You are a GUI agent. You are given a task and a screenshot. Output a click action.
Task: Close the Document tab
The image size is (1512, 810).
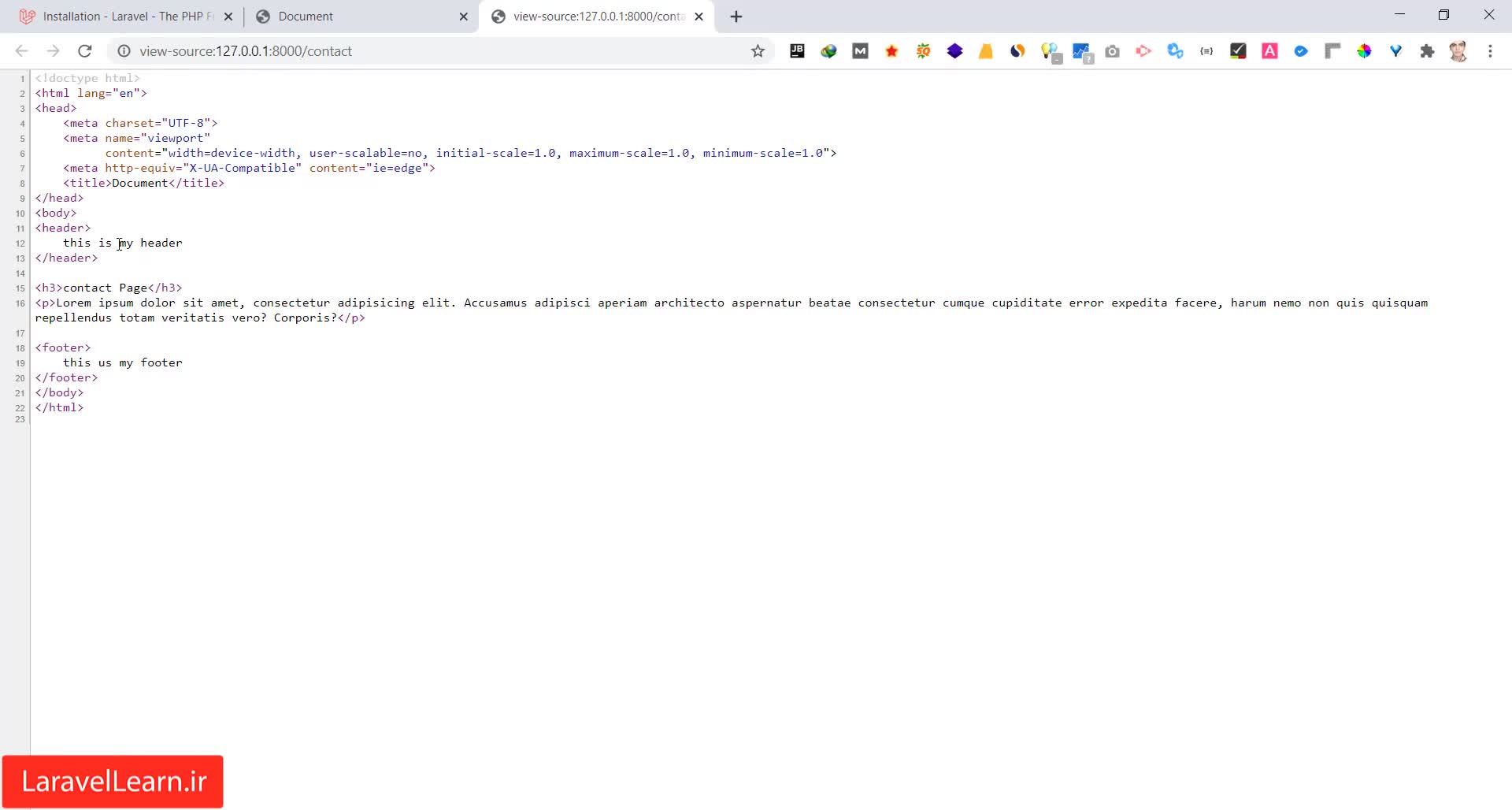(463, 17)
